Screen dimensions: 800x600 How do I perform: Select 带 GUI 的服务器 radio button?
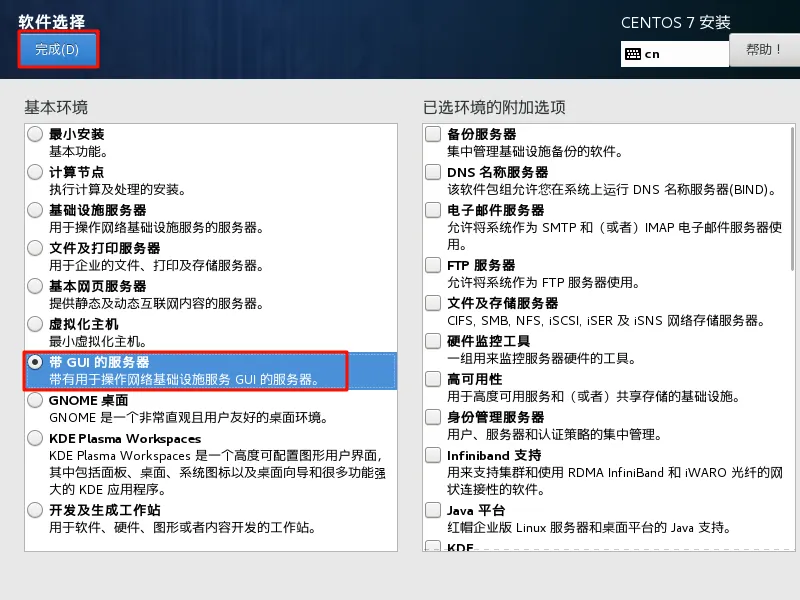pos(35,362)
